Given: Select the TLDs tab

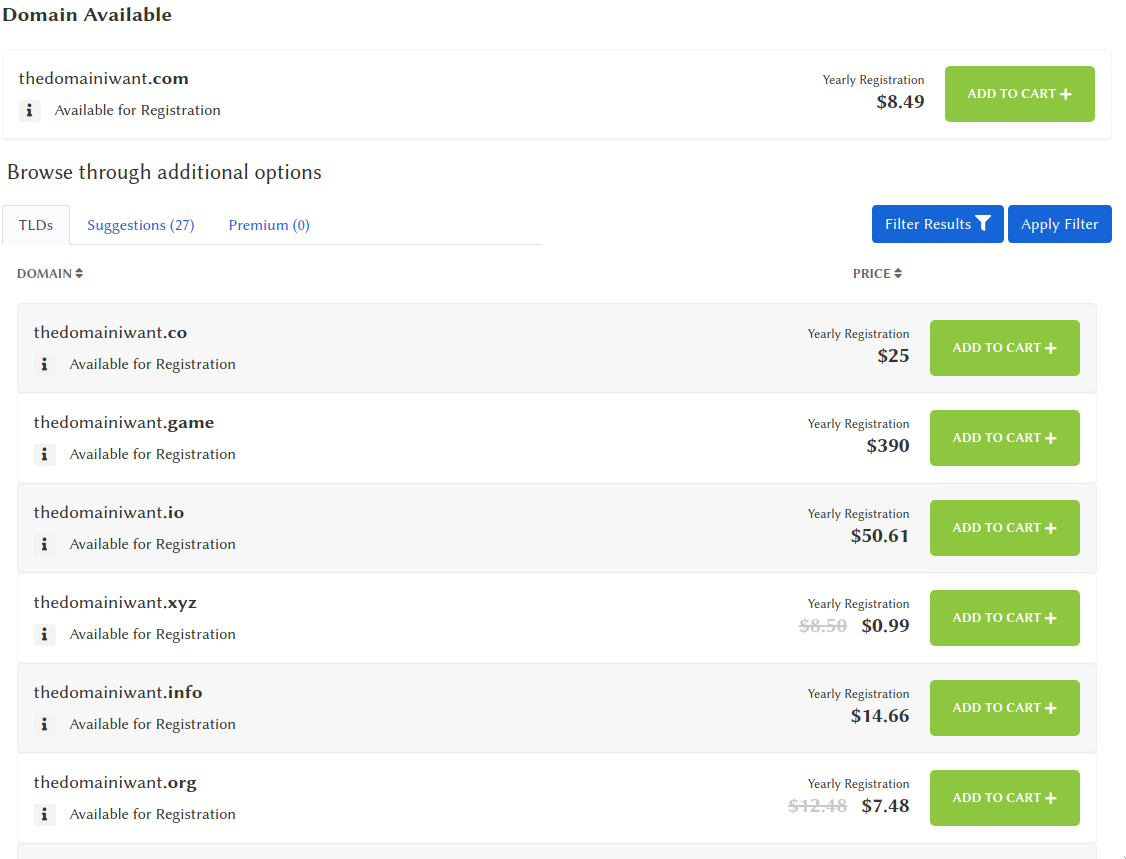Looking at the screenshot, I should [x=36, y=225].
